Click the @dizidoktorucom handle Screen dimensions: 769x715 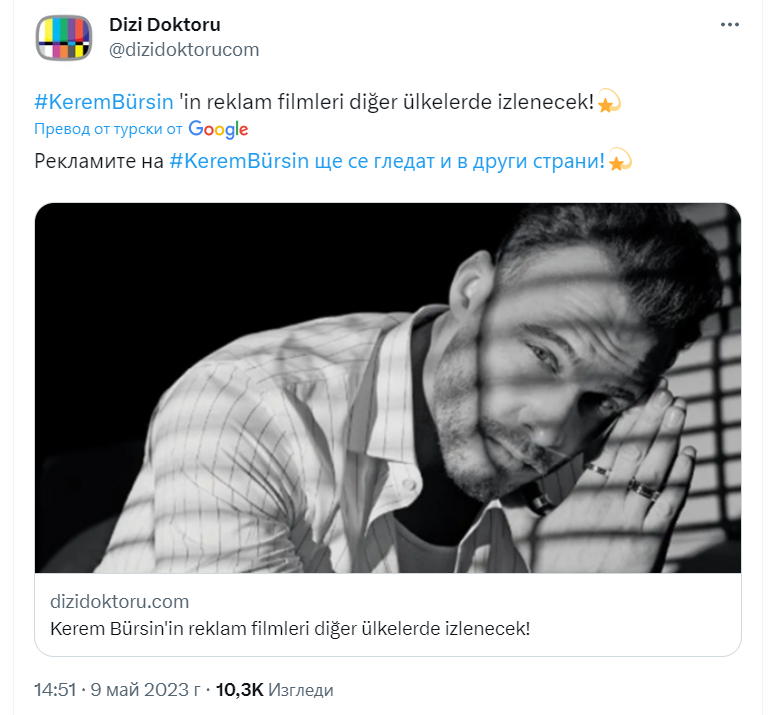click(183, 49)
